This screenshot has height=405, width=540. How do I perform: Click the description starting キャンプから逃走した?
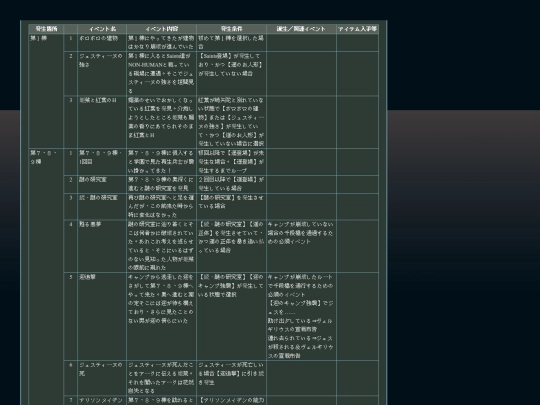point(162,316)
